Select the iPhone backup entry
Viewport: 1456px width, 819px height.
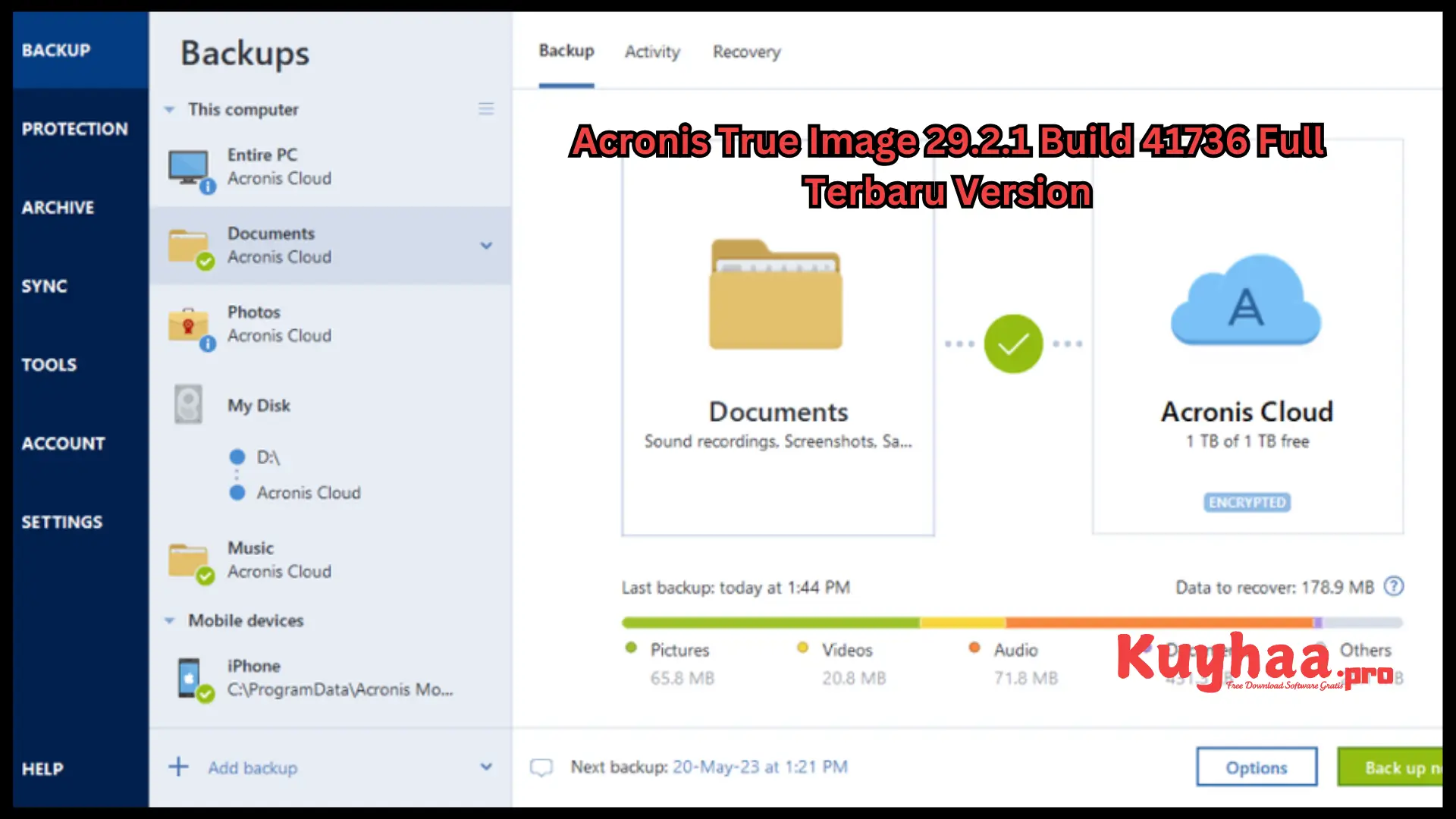coord(331,677)
